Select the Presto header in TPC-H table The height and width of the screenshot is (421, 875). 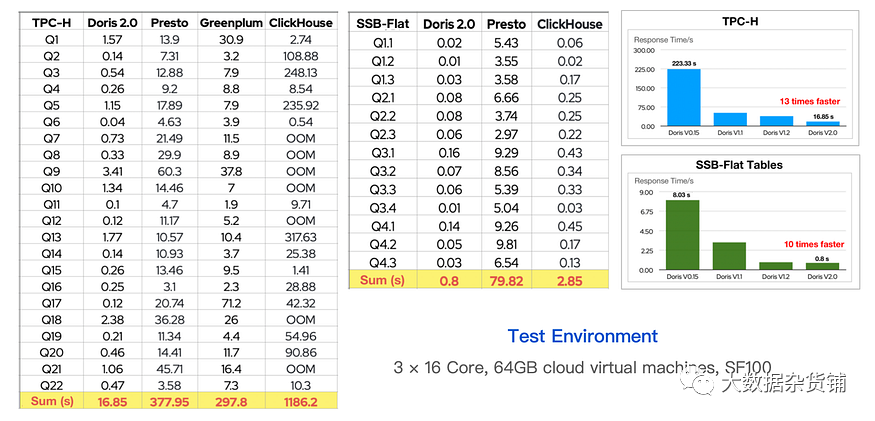point(170,23)
